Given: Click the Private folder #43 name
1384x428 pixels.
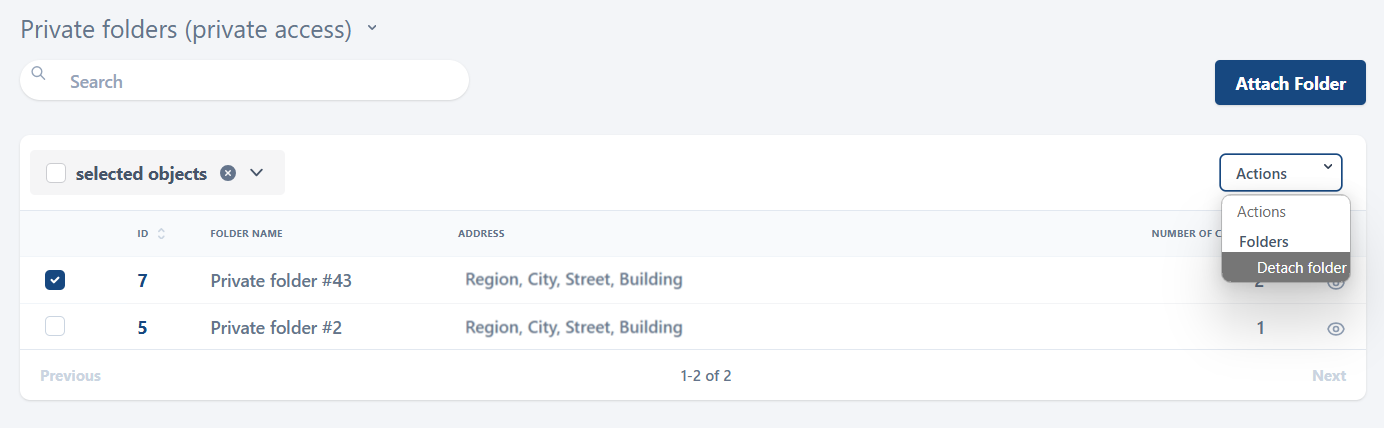Looking at the screenshot, I should [281, 281].
